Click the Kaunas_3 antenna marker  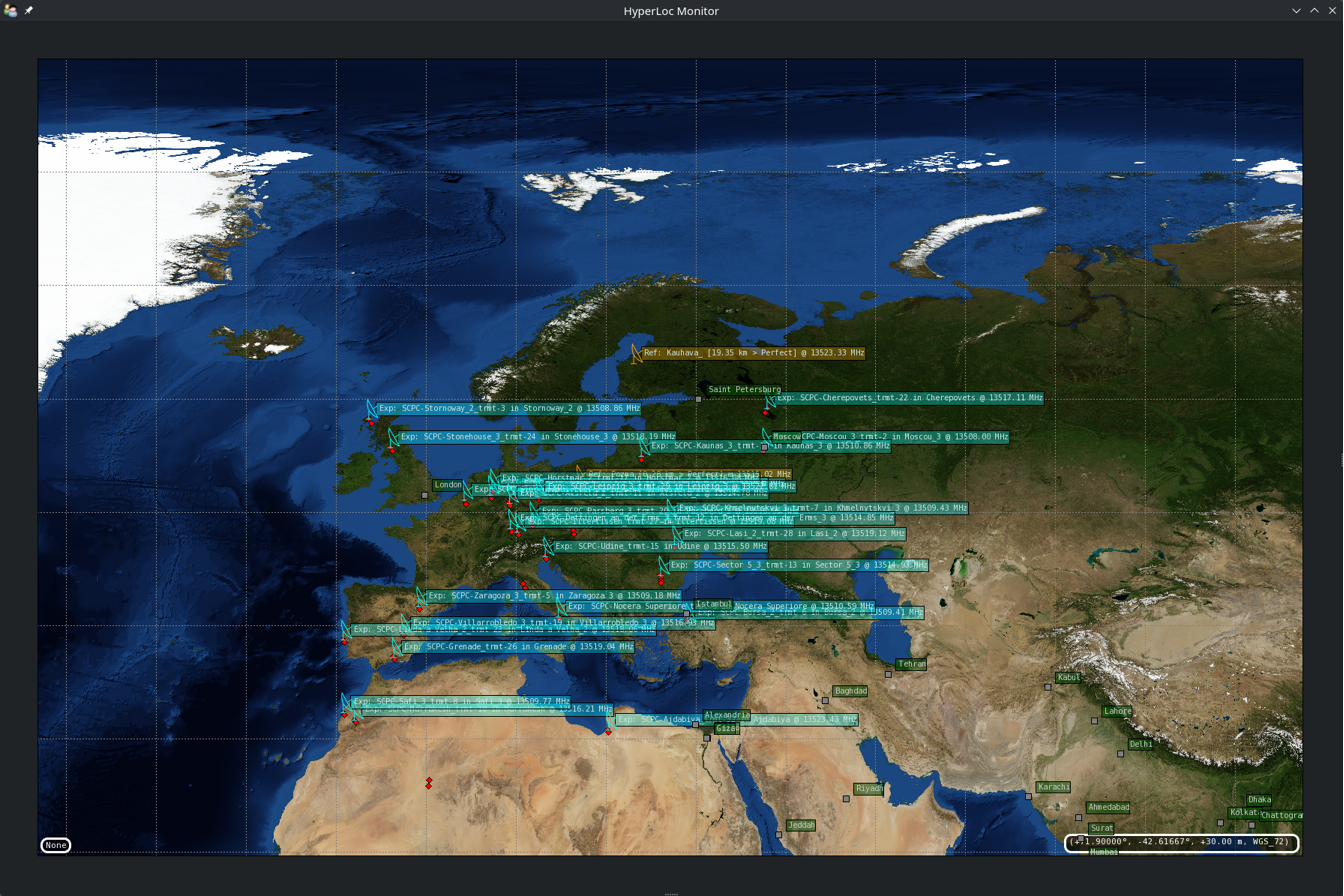tap(644, 447)
